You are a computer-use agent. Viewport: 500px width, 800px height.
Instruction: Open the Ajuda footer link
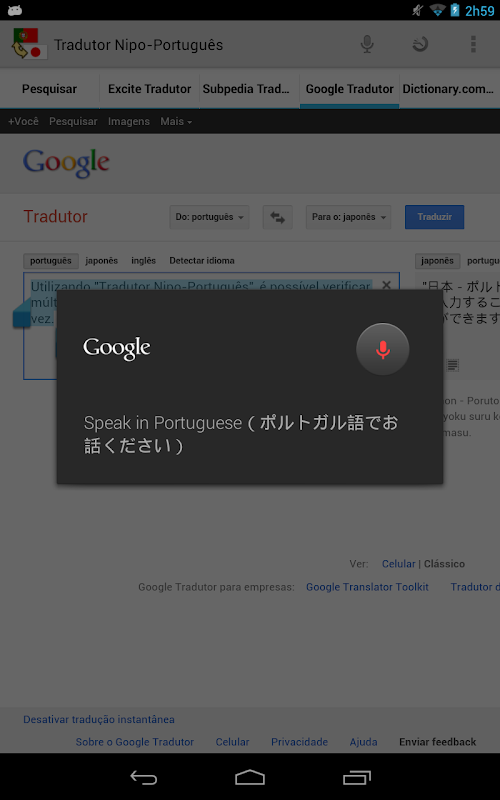click(363, 742)
